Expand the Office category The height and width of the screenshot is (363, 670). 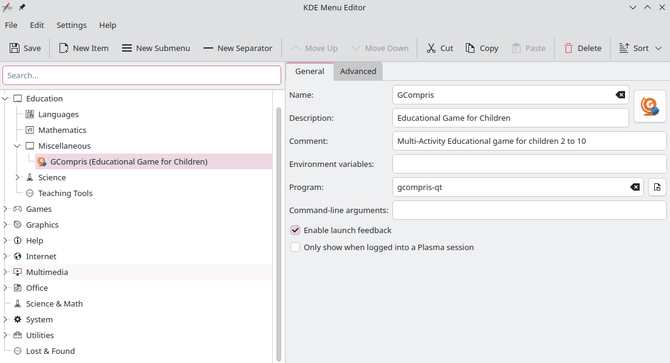pyautogui.click(x=5, y=288)
